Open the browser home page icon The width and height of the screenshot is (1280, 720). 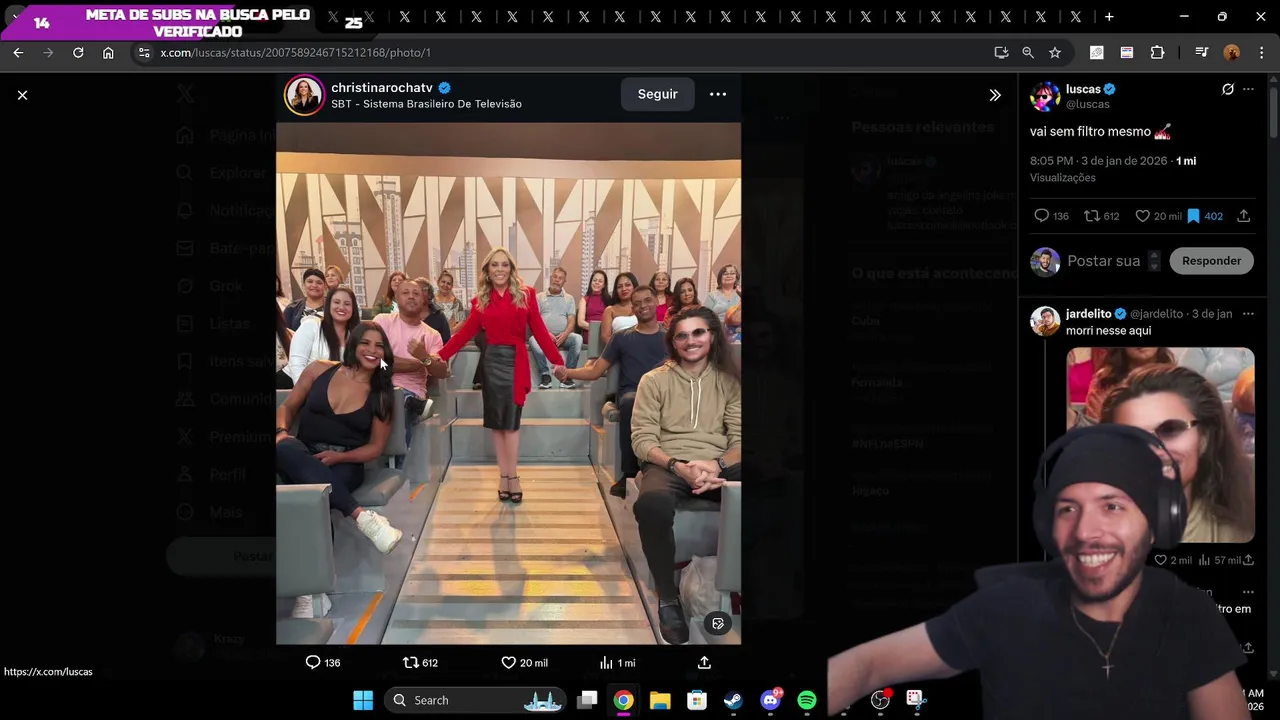click(x=108, y=52)
